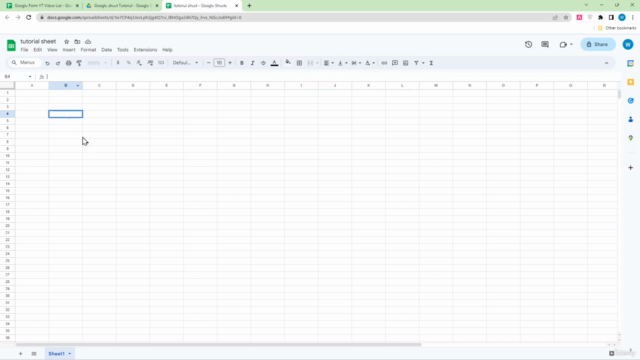Open comments history icon
The height and width of the screenshot is (360, 640).
[545, 44]
